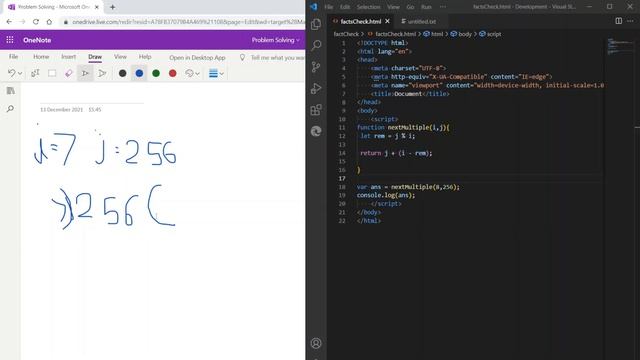Screen dimensions: 640x360
Task: Open the OneNote Help tab
Action: pos(145,57)
